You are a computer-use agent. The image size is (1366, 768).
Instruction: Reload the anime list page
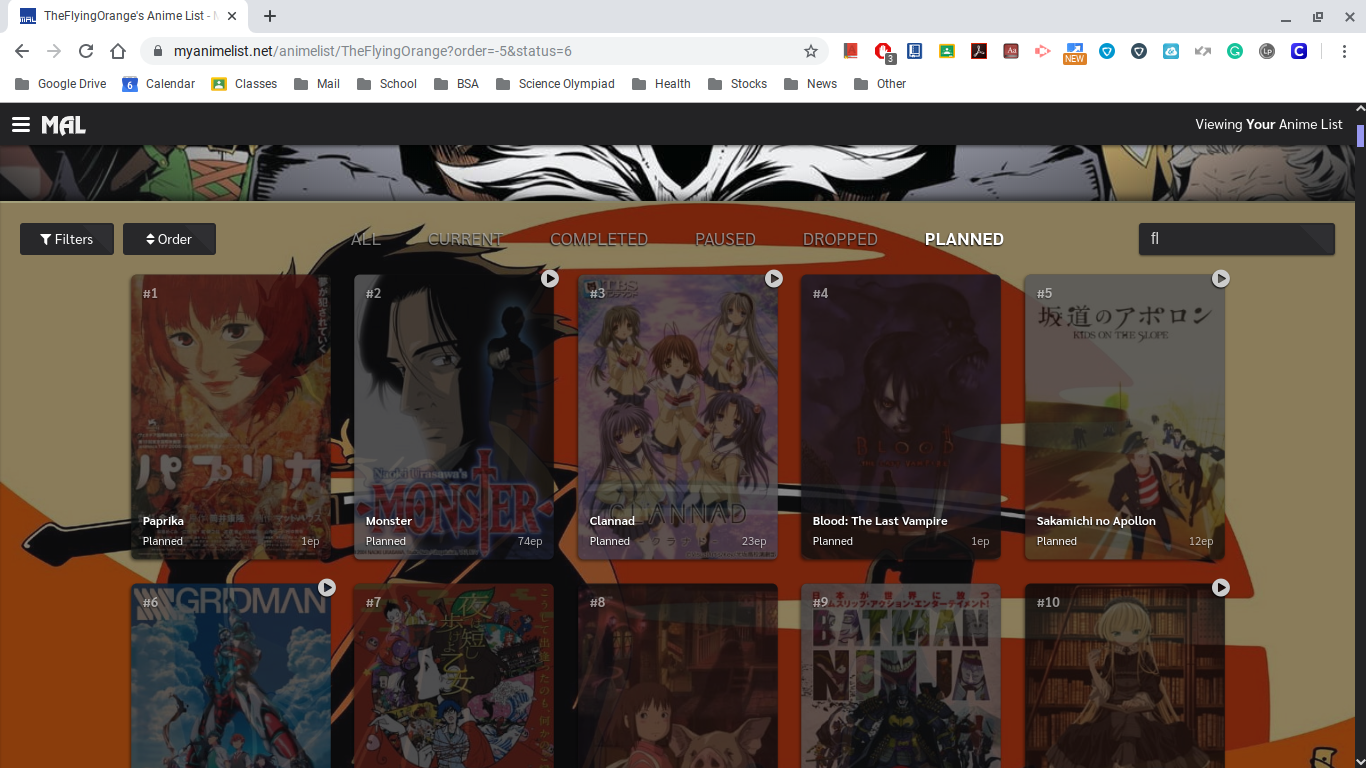[x=86, y=51]
